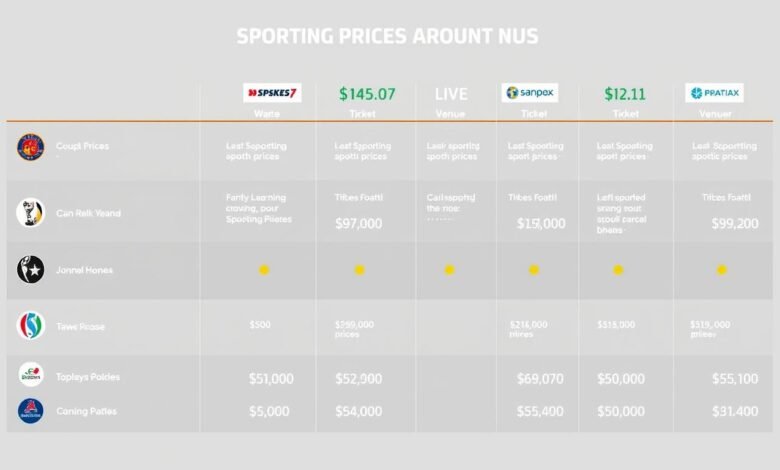The height and width of the screenshot is (470, 780).
Task: Select yellow dot under SPSKES7 column
Action: pos(264,270)
